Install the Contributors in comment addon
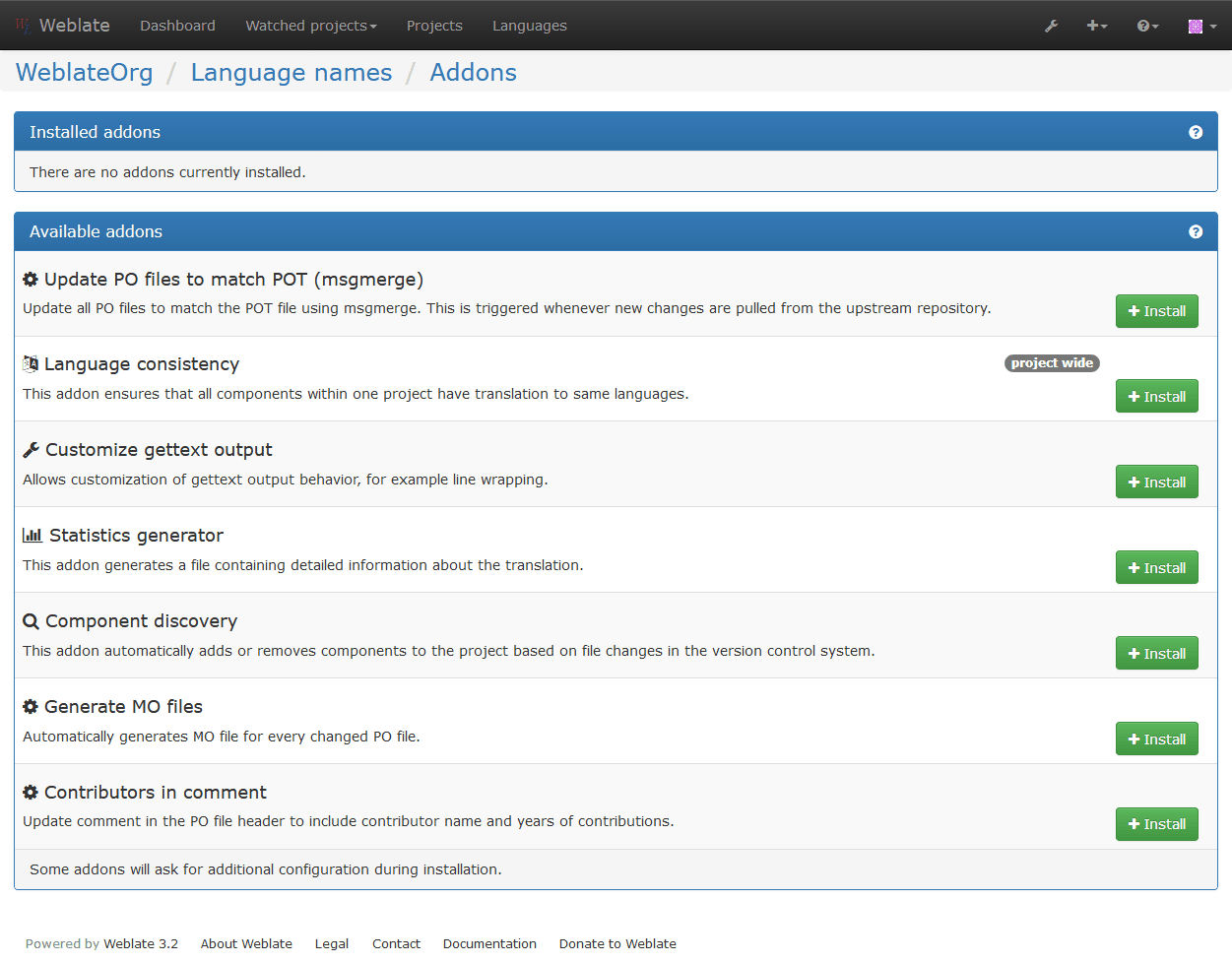The image size is (1232, 963). [x=1157, y=824]
